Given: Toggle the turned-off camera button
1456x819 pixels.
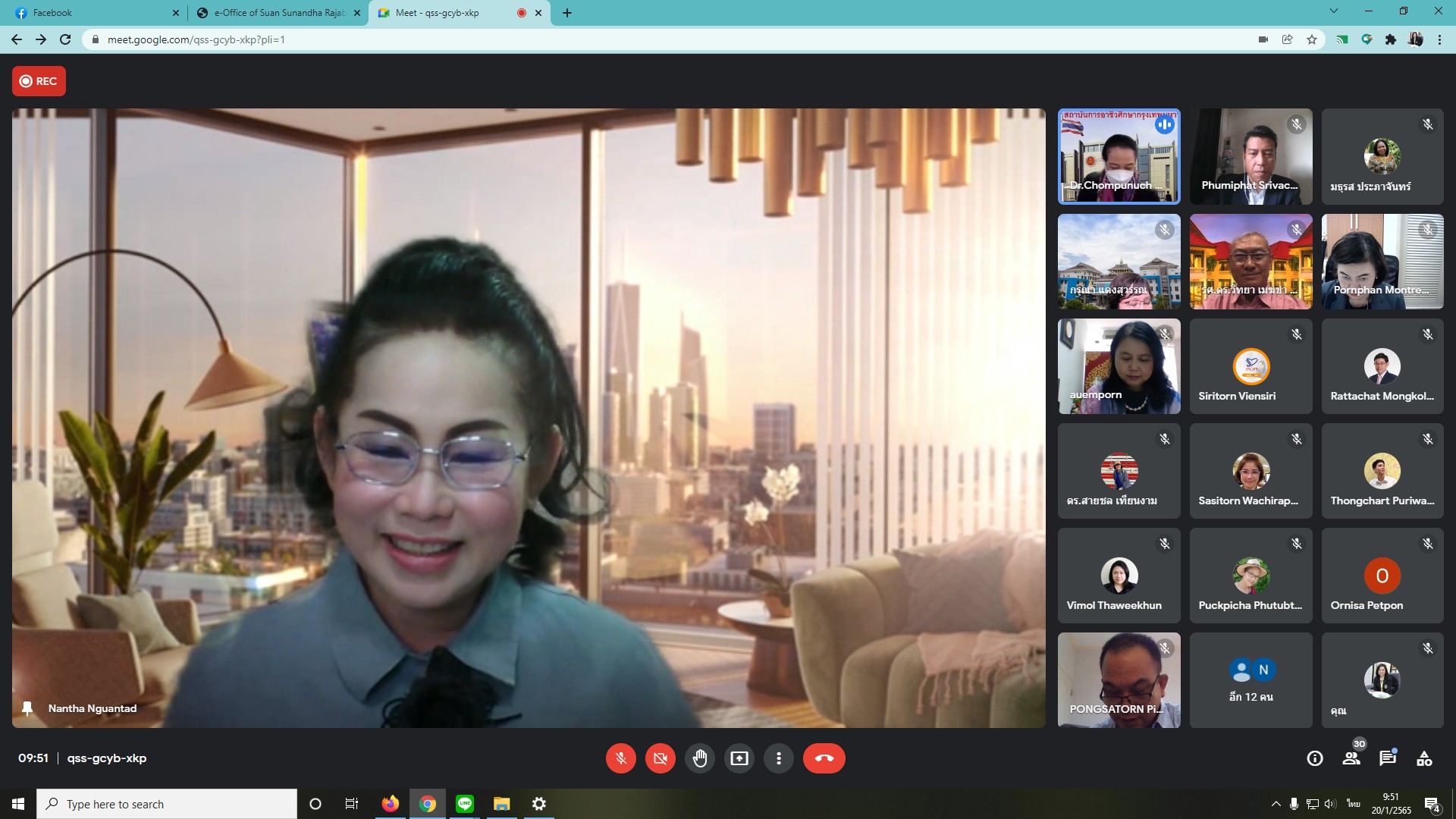Looking at the screenshot, I should (x=661, y=758).
